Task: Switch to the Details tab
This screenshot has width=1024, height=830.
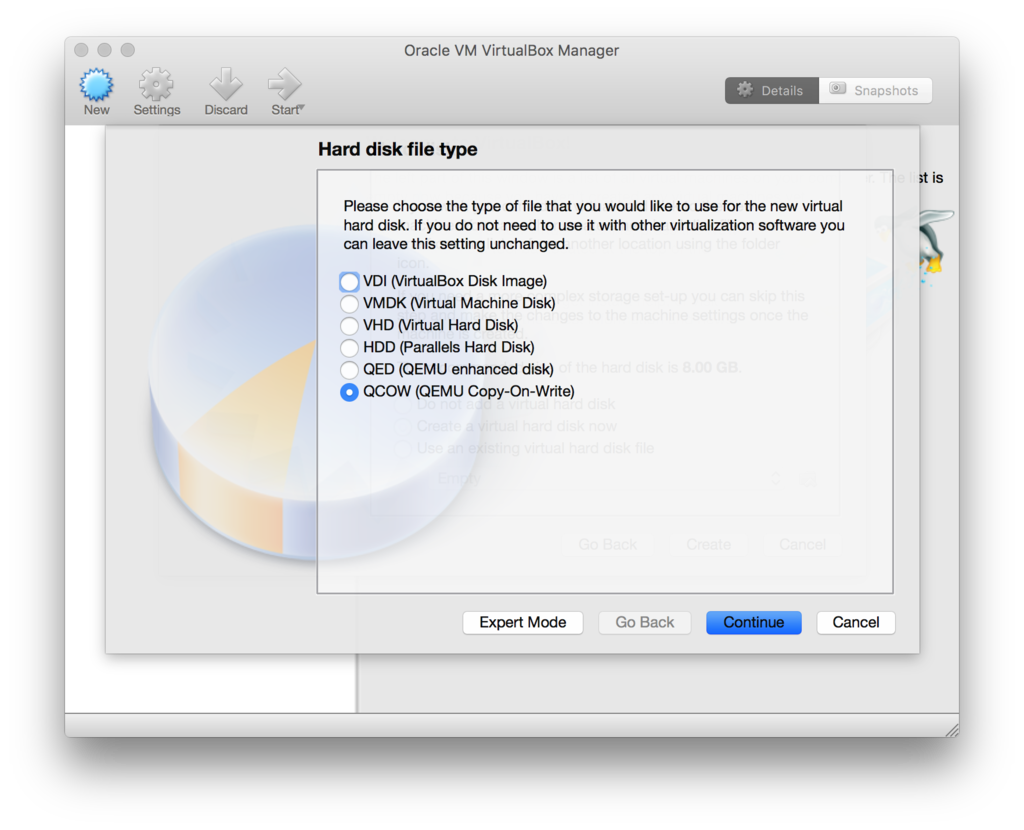Action: click(x=771, y=91)
